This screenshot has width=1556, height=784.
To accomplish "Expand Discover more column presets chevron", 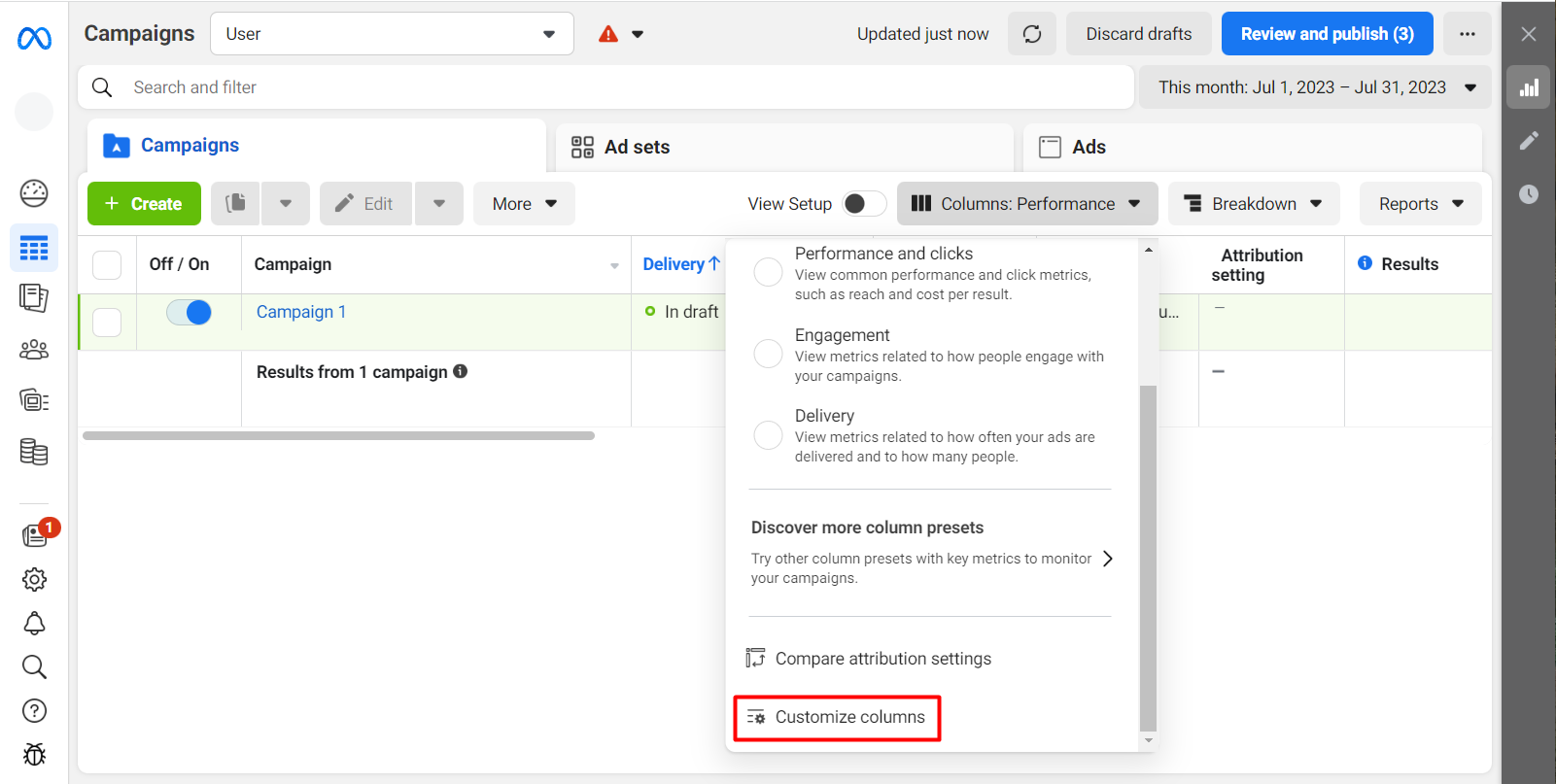I will point(1107,559).
